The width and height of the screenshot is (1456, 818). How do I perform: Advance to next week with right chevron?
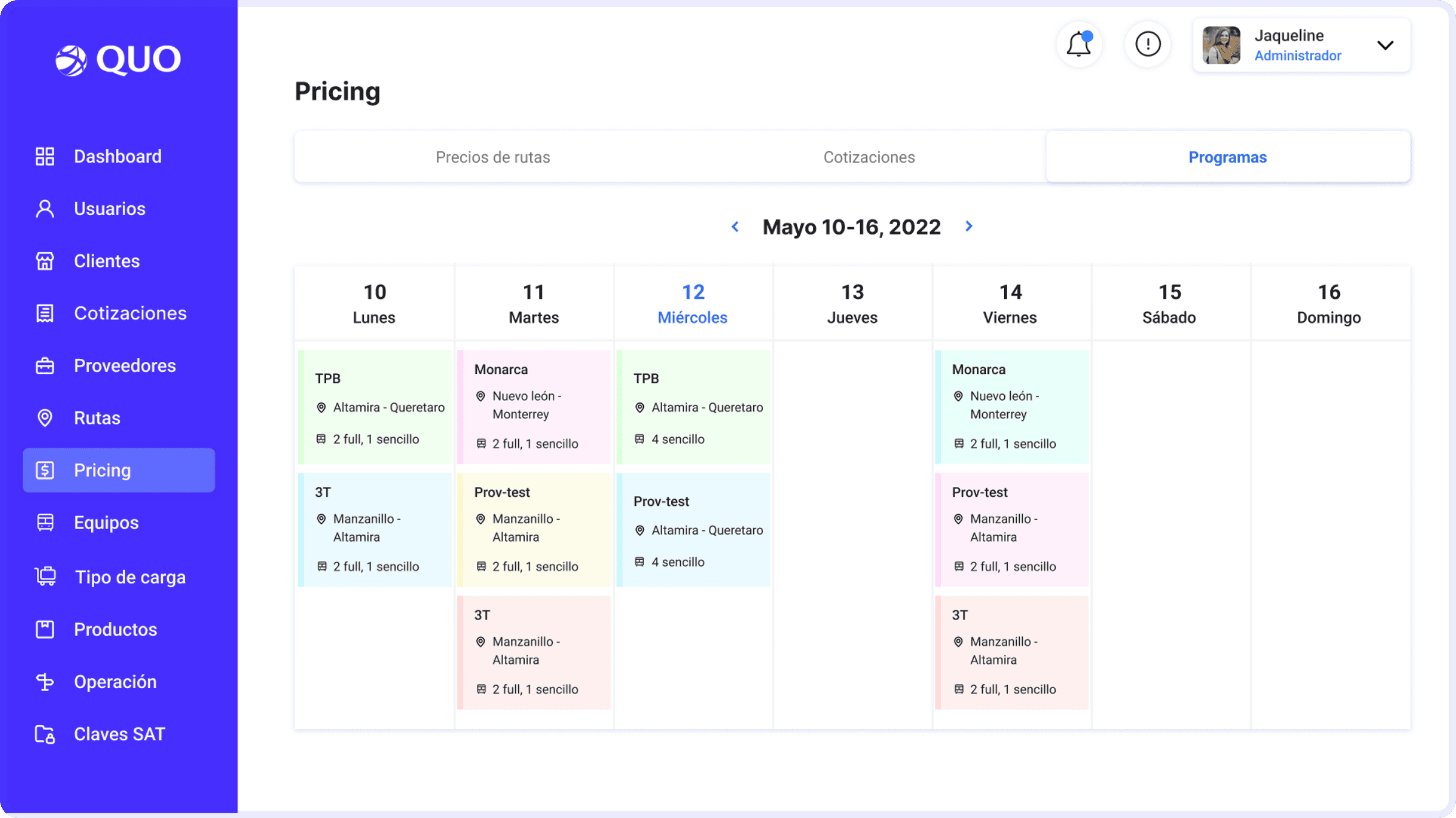969,226
